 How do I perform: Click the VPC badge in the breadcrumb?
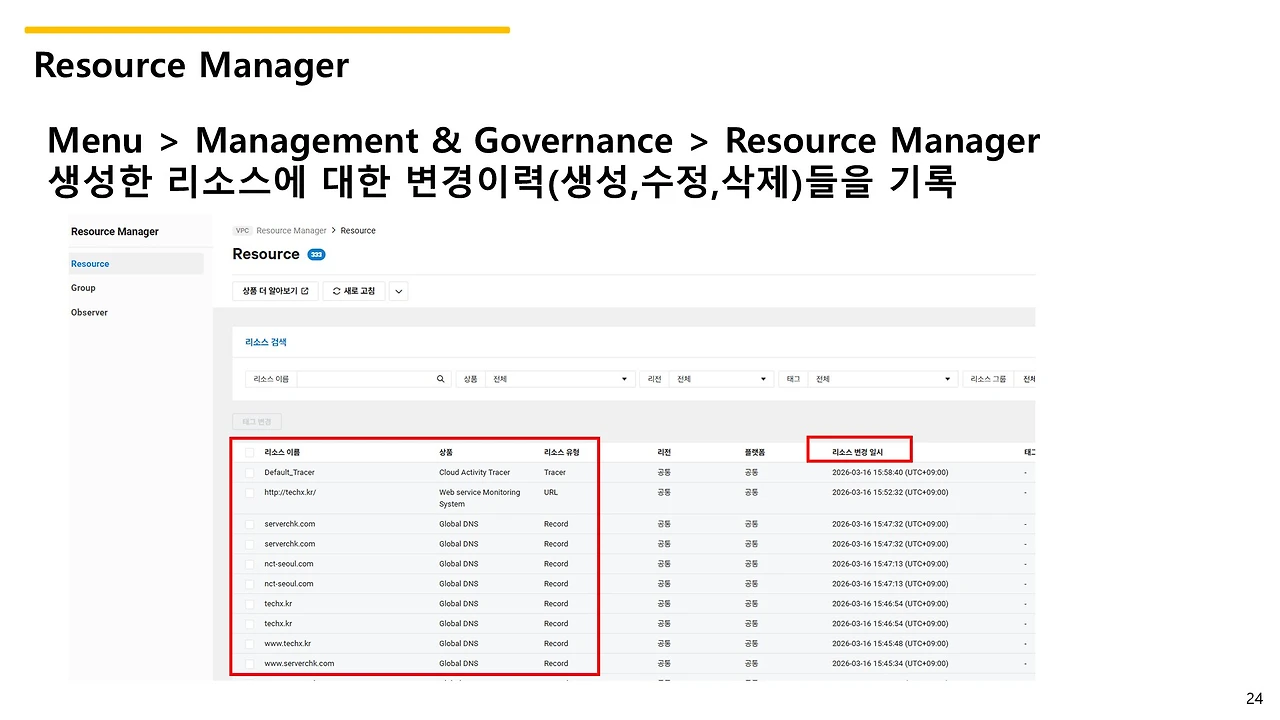click(x=242, y=231)
